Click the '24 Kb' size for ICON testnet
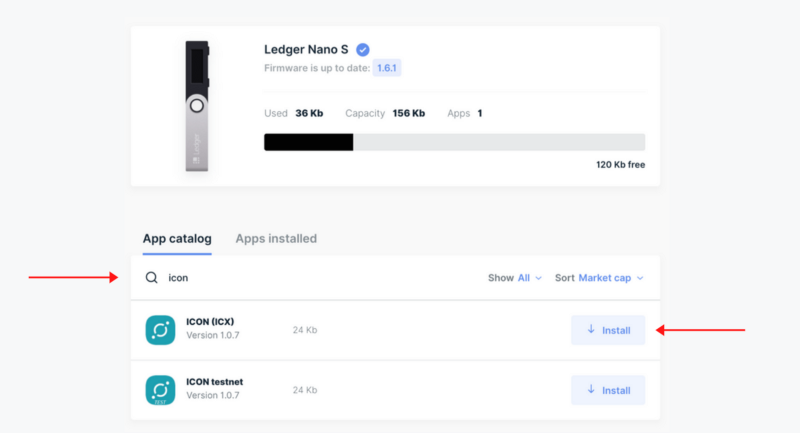 click(305, 390)
